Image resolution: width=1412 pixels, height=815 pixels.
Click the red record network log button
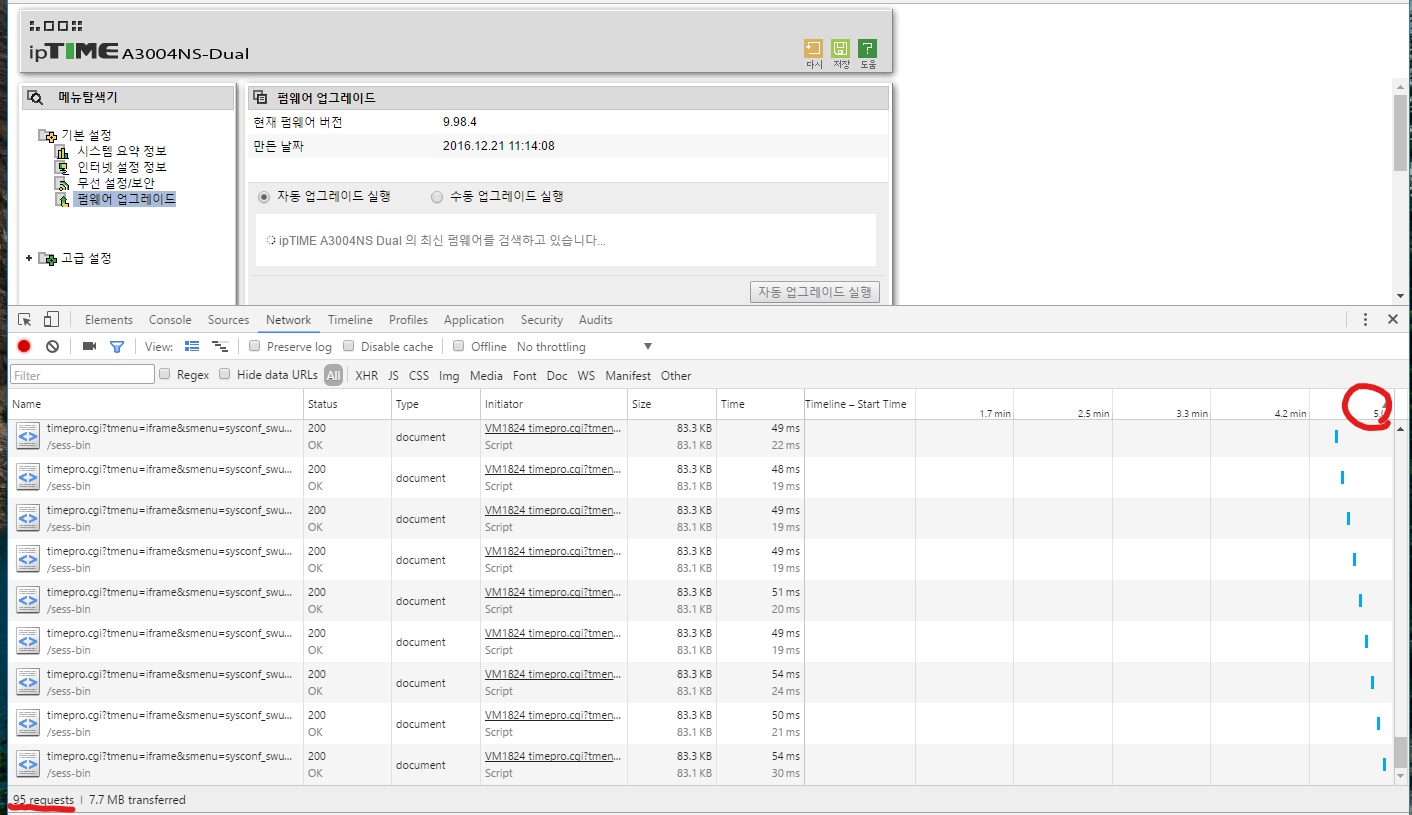(x=24, y=346)
